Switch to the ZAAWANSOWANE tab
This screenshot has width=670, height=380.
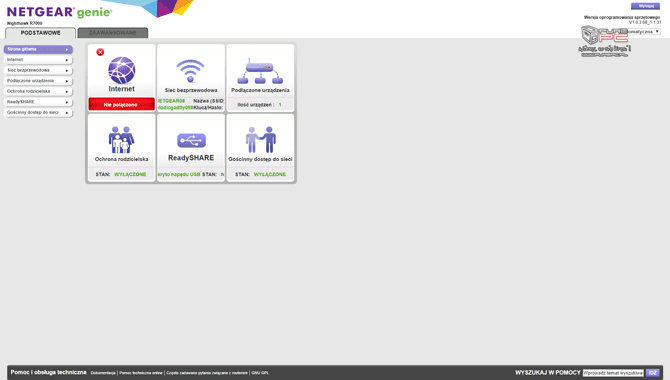113,33
